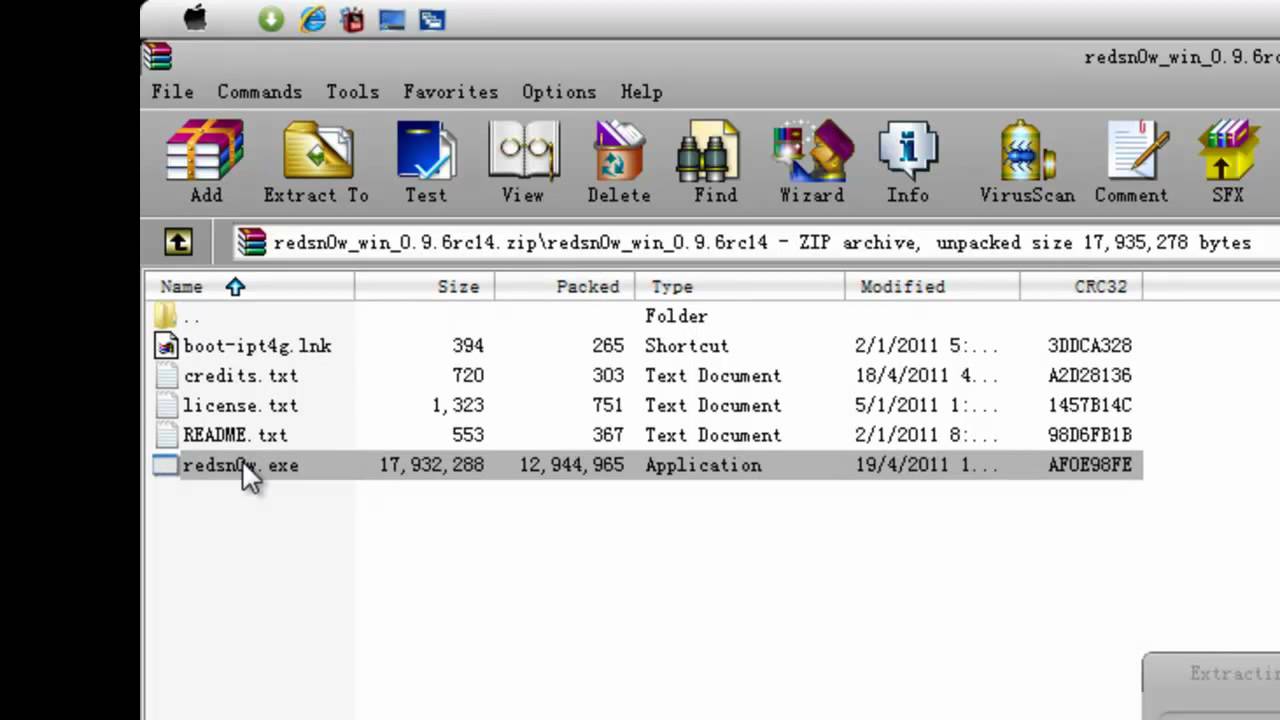The width and height of the screenshot is (1280, 720).
Task: Click the archive icon in address bar
Action: pos(251,242)
